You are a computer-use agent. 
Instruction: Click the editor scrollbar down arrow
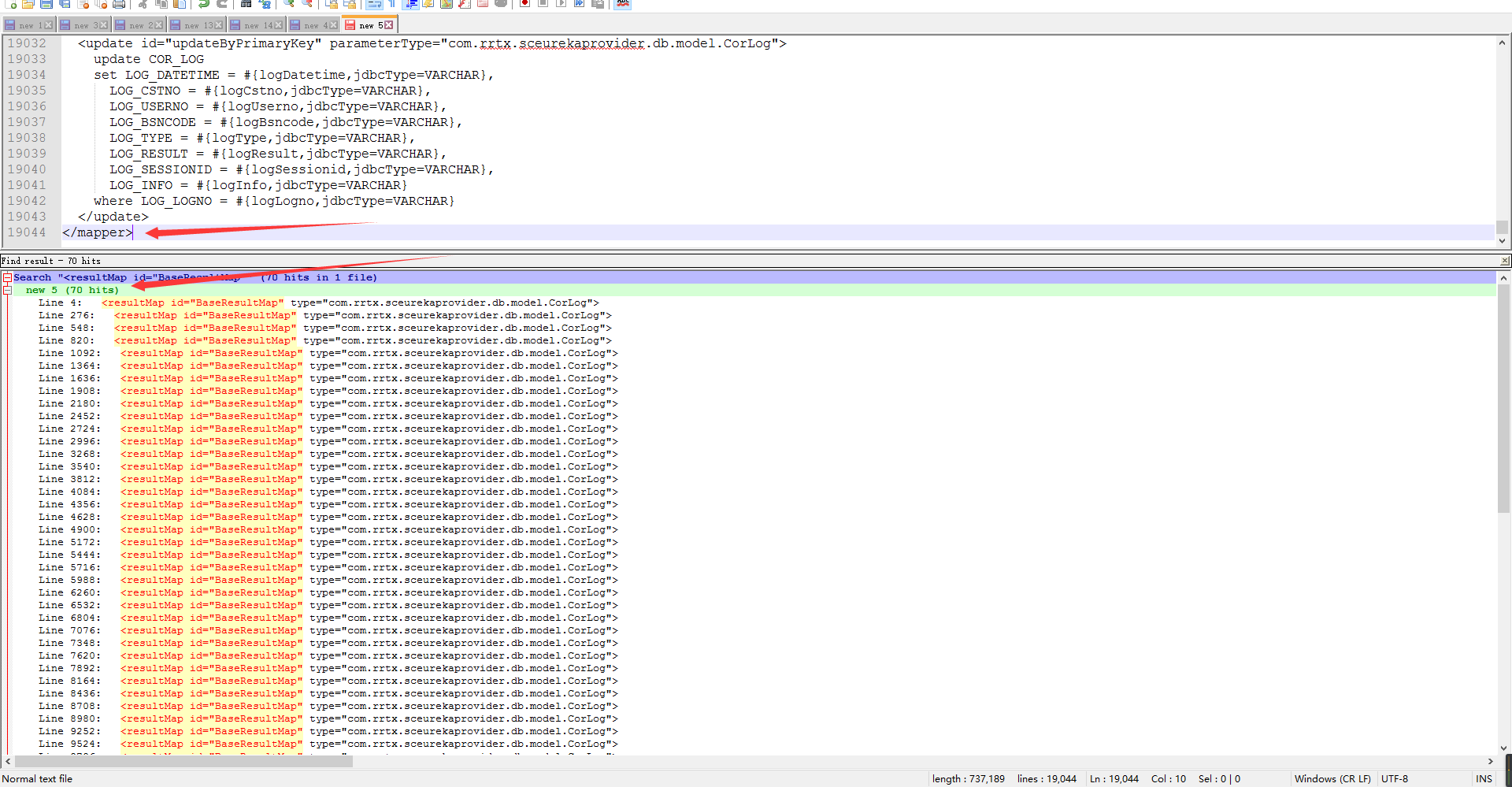[1503, 241]
